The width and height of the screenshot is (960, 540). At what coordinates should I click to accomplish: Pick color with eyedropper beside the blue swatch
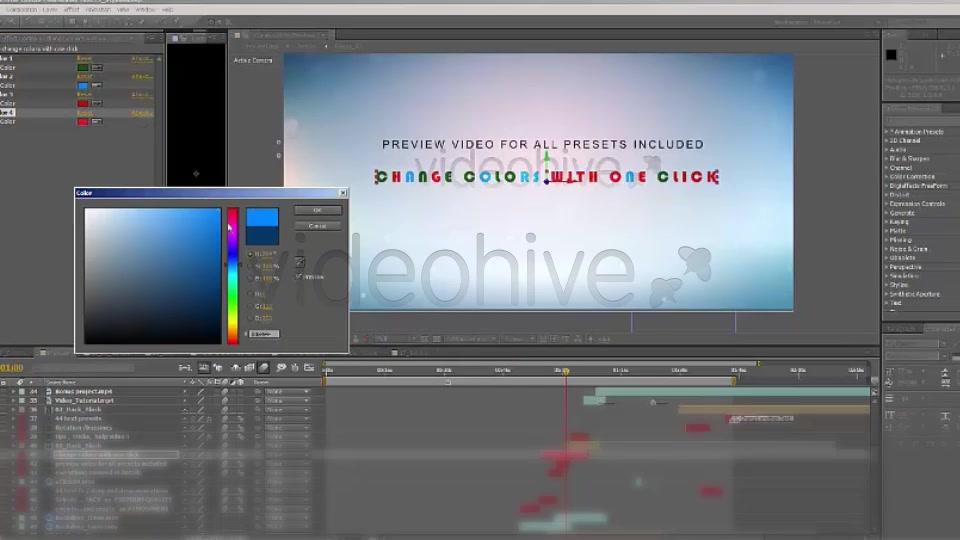click(x=96, y=86)
